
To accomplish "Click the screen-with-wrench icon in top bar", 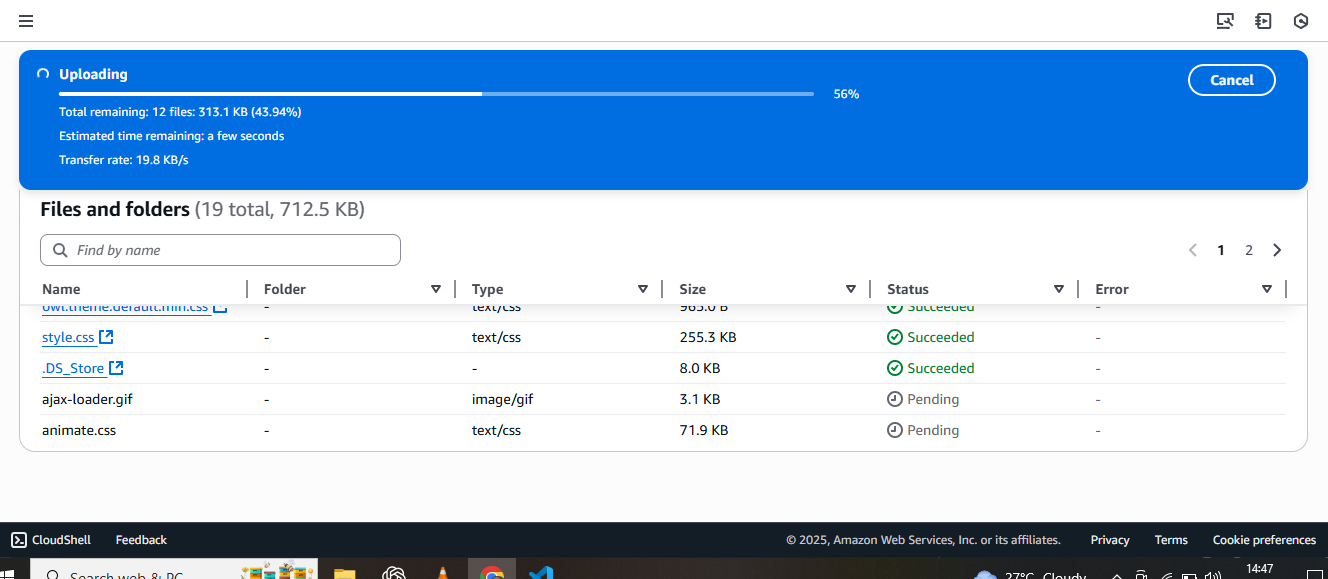I will [1225, 21].
